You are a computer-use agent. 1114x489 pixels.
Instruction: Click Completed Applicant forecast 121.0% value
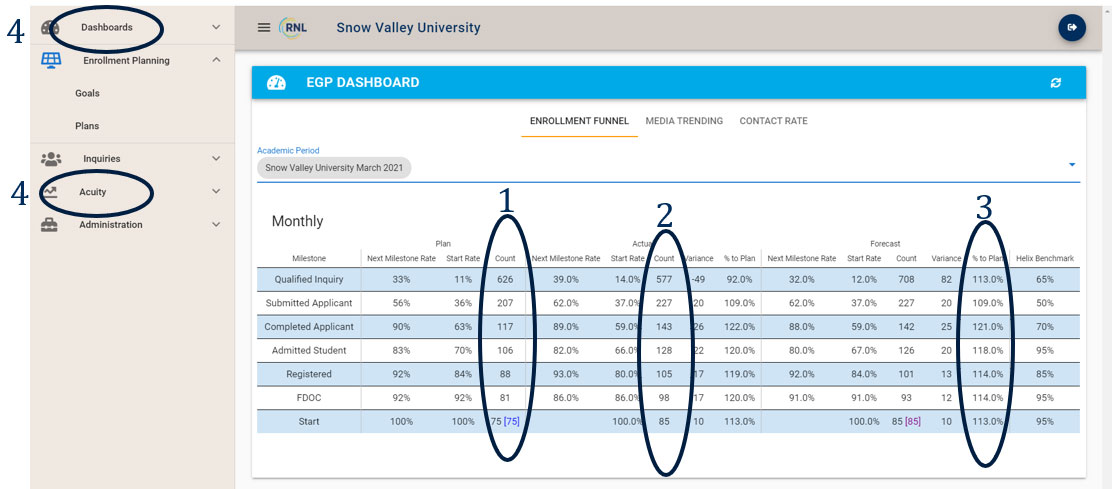coord(988,327)
